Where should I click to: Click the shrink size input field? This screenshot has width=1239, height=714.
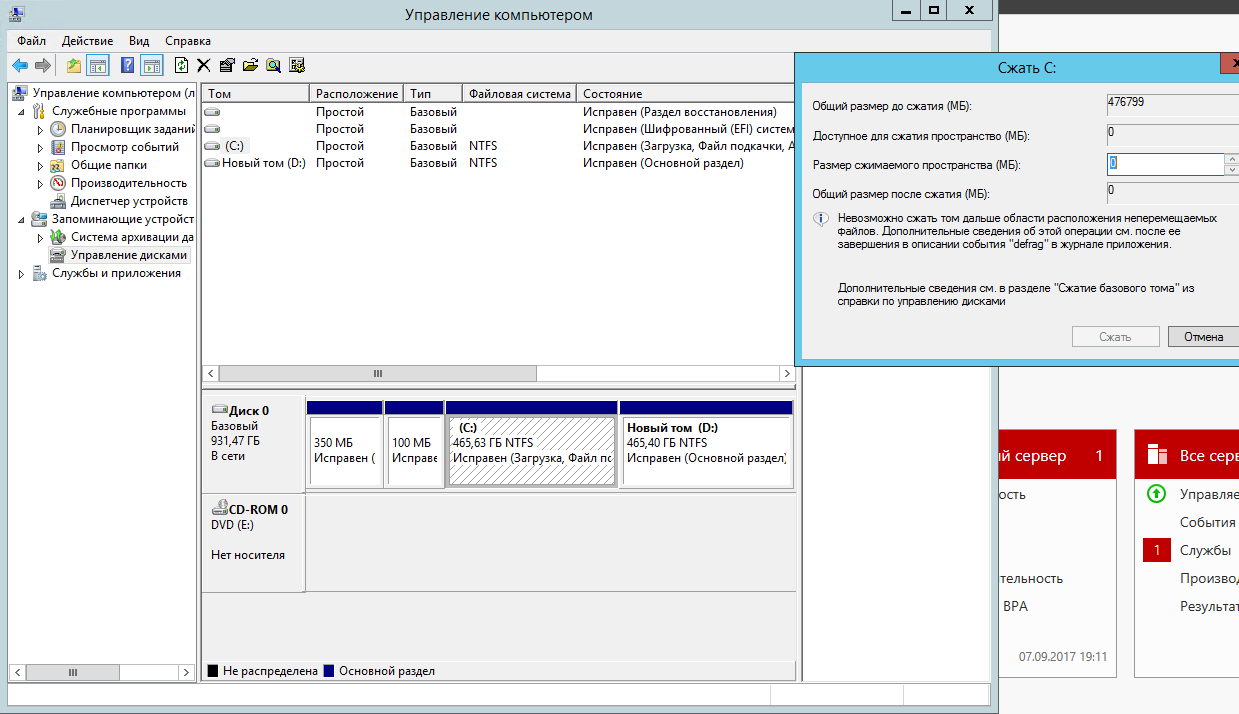(x=1165, y=164)
